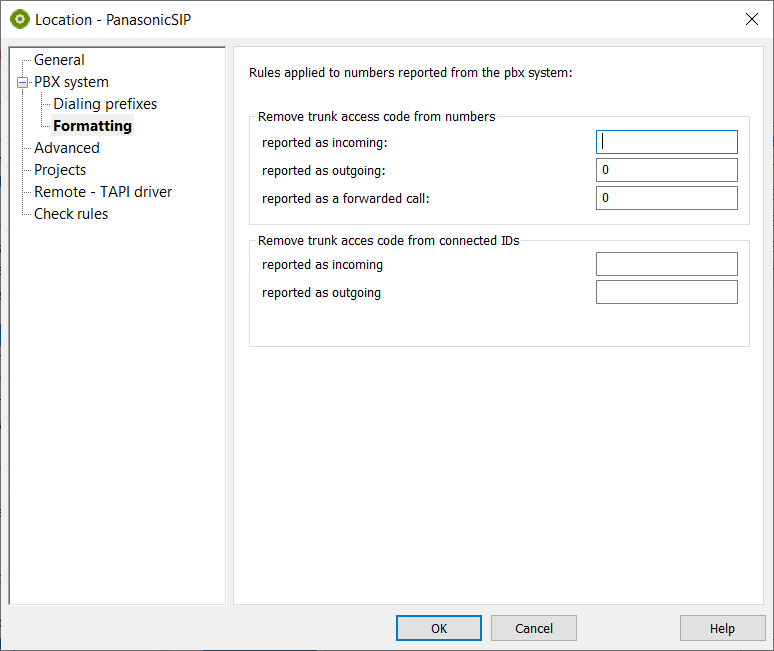This screenshot has height=651, width=774.
Task: Click the reported as a forwarded call field
Action: pyautogui.click(x=666, y=198)
